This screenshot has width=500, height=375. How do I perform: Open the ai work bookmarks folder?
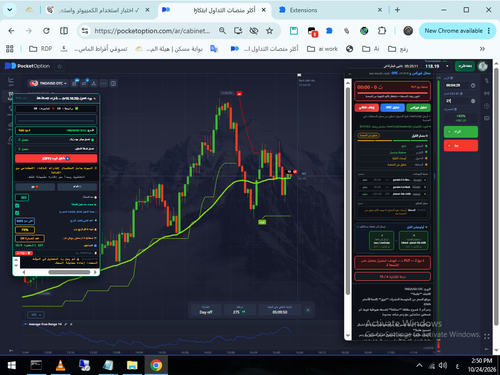[322, 49]
